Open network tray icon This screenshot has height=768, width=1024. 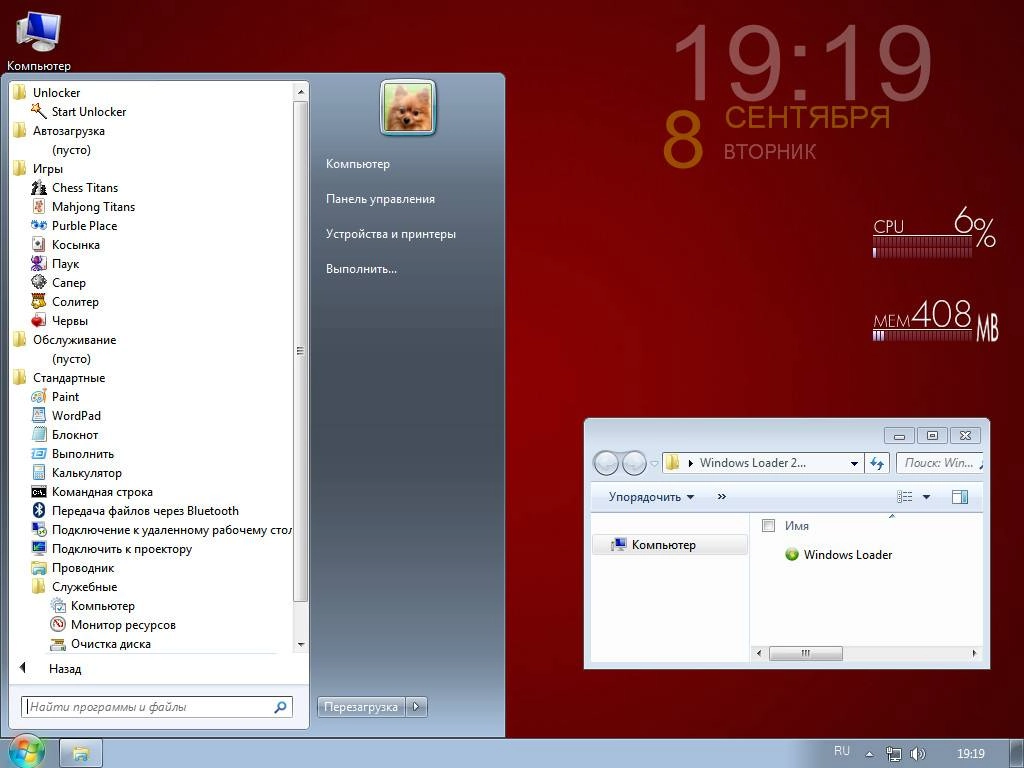pyautogui.click(x=893, y=754)
